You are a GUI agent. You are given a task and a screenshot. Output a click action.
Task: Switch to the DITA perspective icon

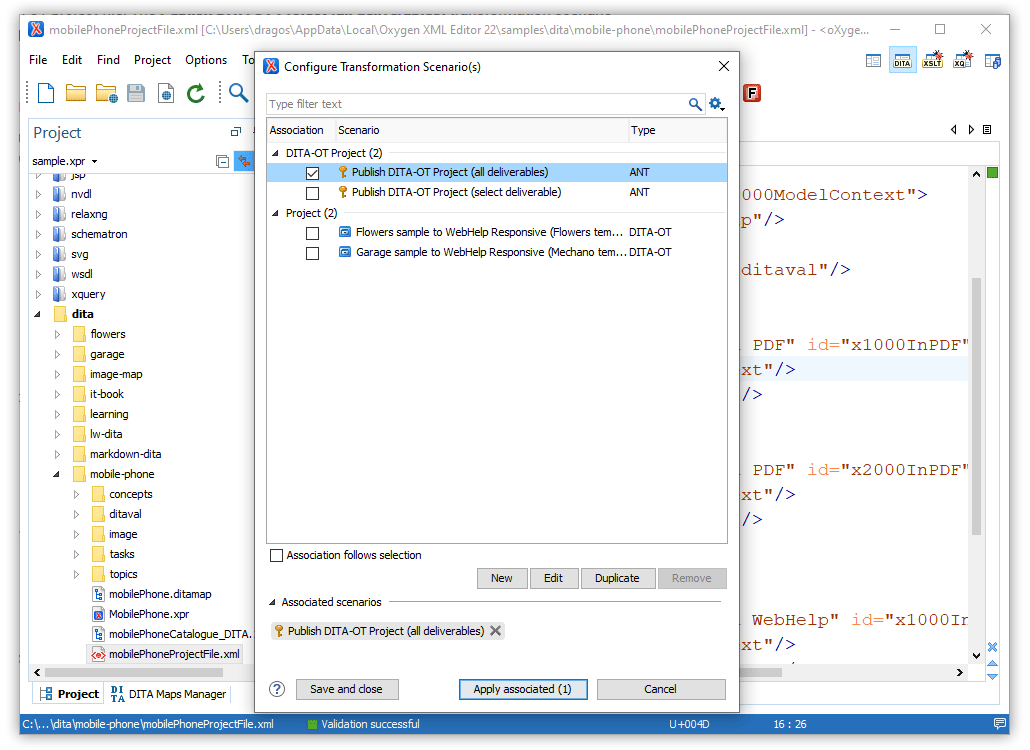(903, 60)
